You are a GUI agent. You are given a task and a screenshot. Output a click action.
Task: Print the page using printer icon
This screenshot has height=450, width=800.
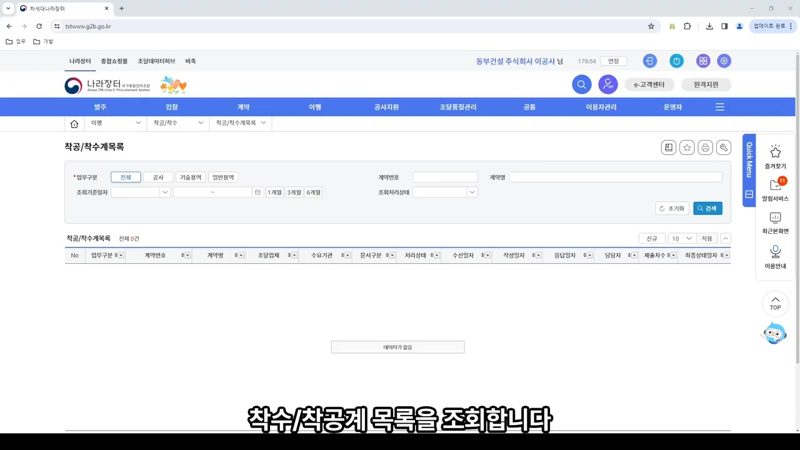pyautogui.click(x=705, y=148)
